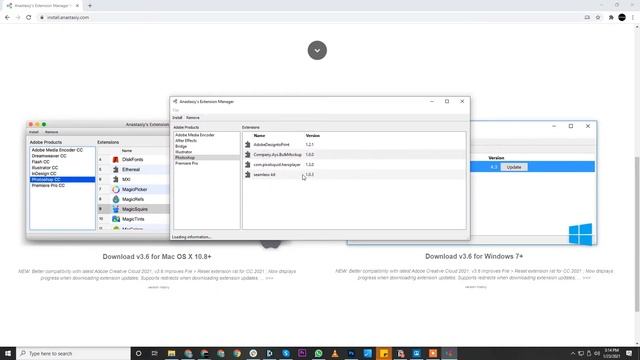640x360 pixels.
Task: Open VLC media player from the taskbar
Action: tap(335, 353)
